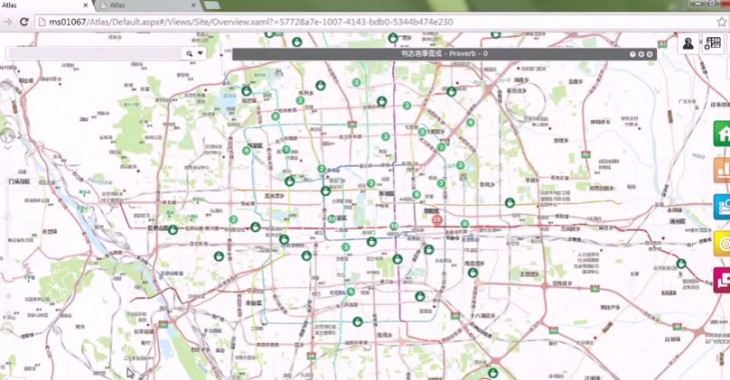730x380 pixels.
Task: Select the first Atlas browser tab
Action: (x=45, y=6)
